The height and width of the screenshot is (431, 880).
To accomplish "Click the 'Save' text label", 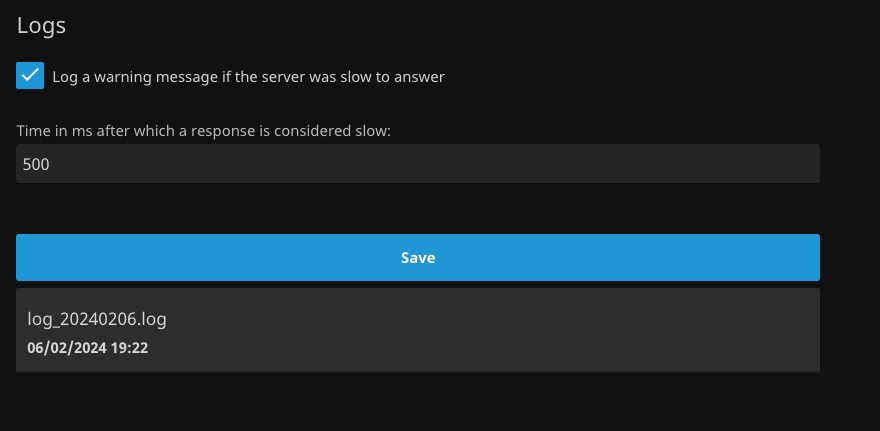I will click(418, 258).
